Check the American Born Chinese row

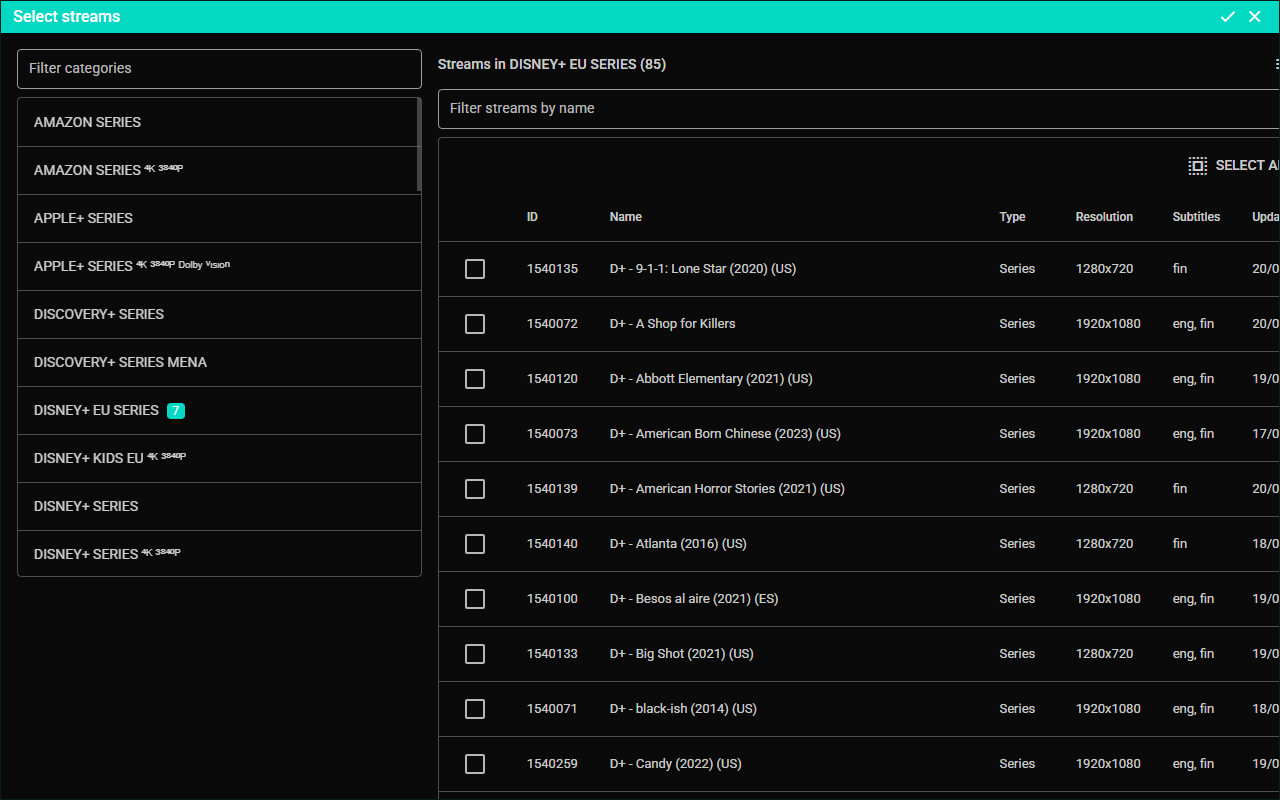475,434
